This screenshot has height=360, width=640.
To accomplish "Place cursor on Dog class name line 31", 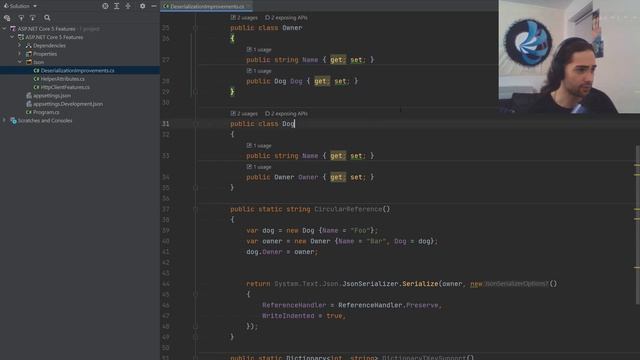I will click(288, 124).
